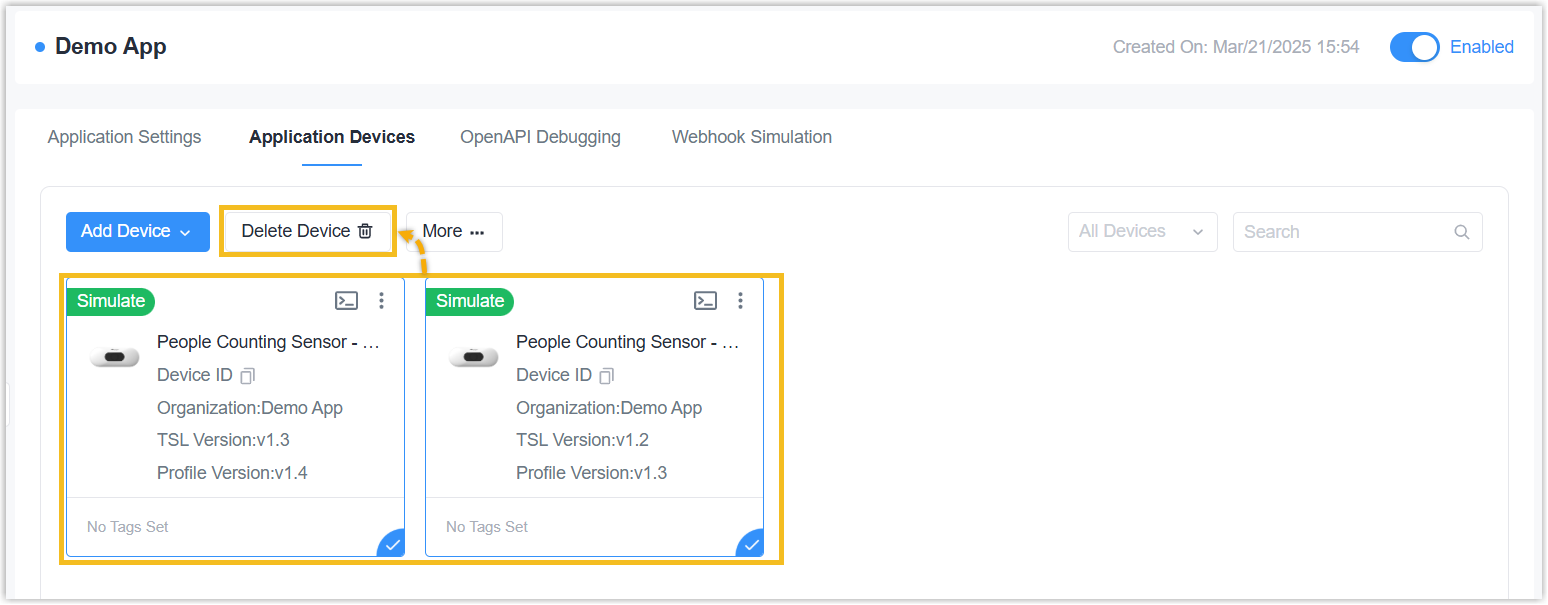Open console icon on first device card
Image resolution: width=1548 pixels, height=605 pixels.
[x=346, y=301]
